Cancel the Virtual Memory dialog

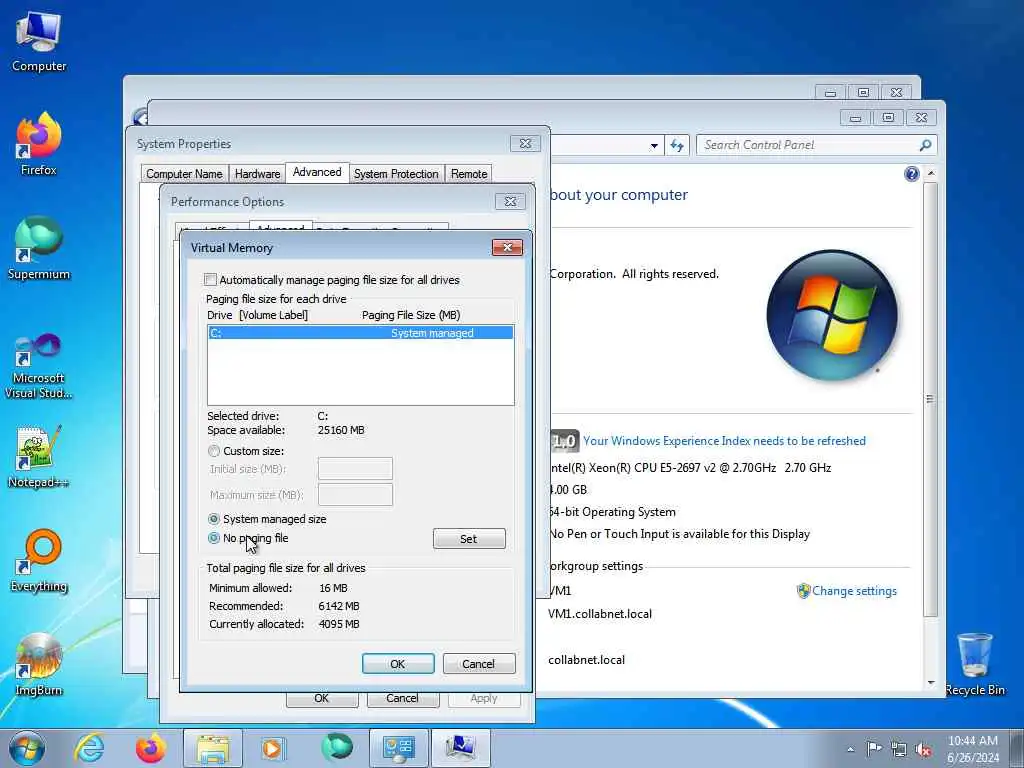point(479,664)
